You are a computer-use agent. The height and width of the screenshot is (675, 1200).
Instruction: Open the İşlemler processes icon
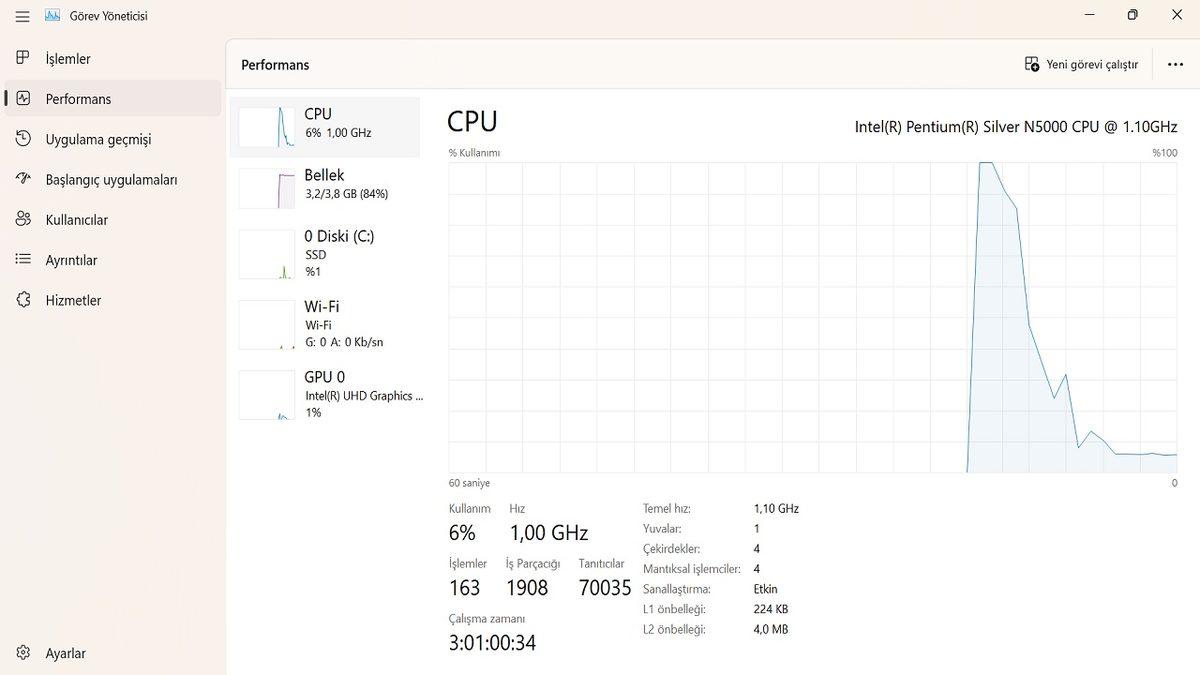pyautogui.click(x=23, y=58)
